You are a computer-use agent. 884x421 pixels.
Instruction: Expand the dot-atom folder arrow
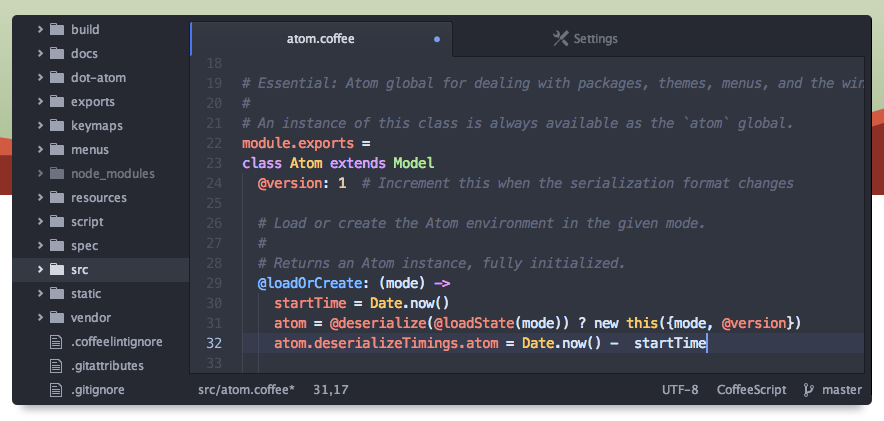(40, 78)
